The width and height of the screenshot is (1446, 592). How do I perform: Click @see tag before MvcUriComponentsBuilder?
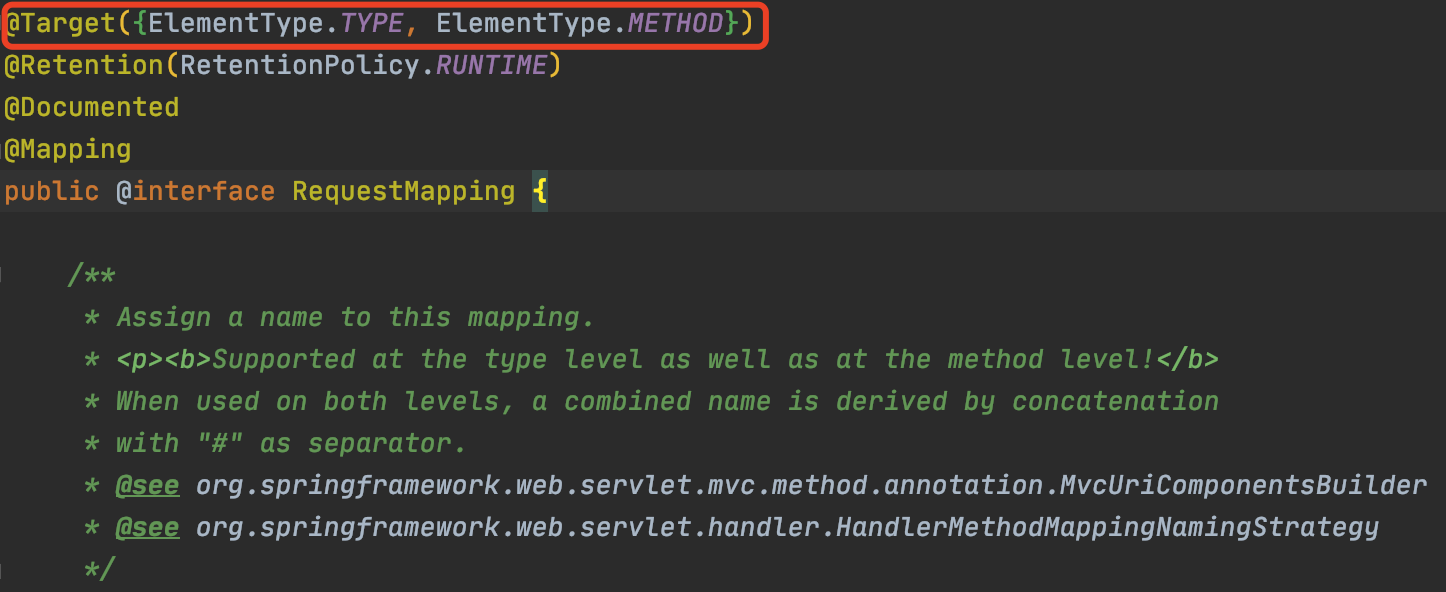click(148, 485)
